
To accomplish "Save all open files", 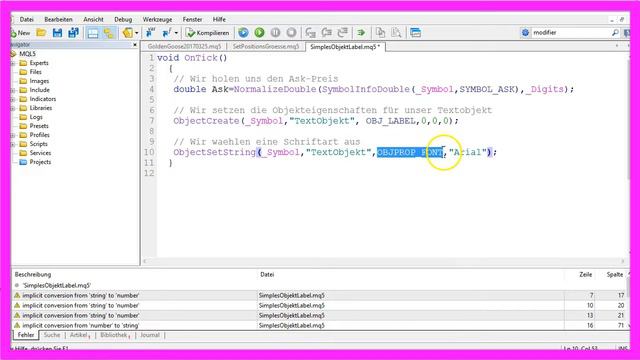I will pos(73,33).
